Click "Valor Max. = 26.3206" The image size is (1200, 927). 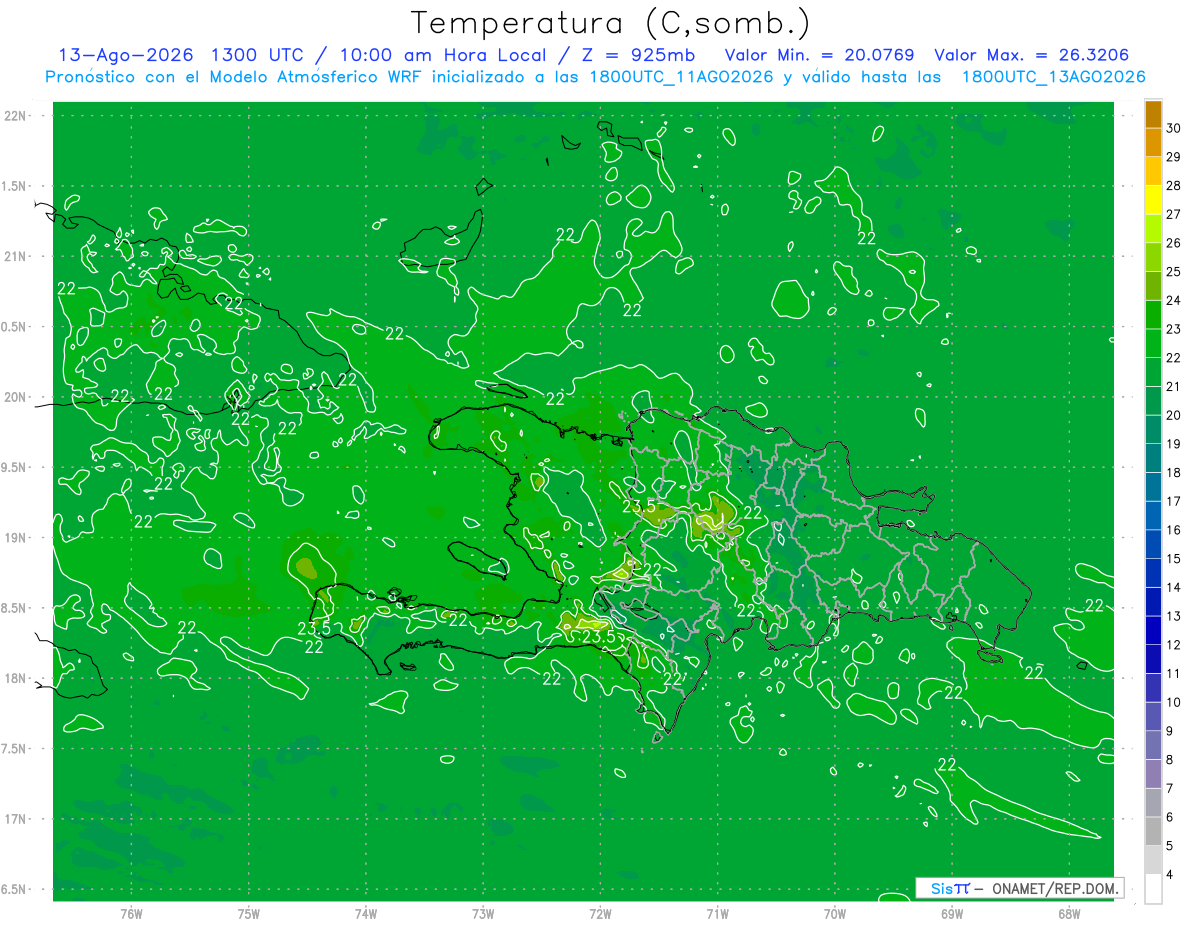[x=1030, y=55]
